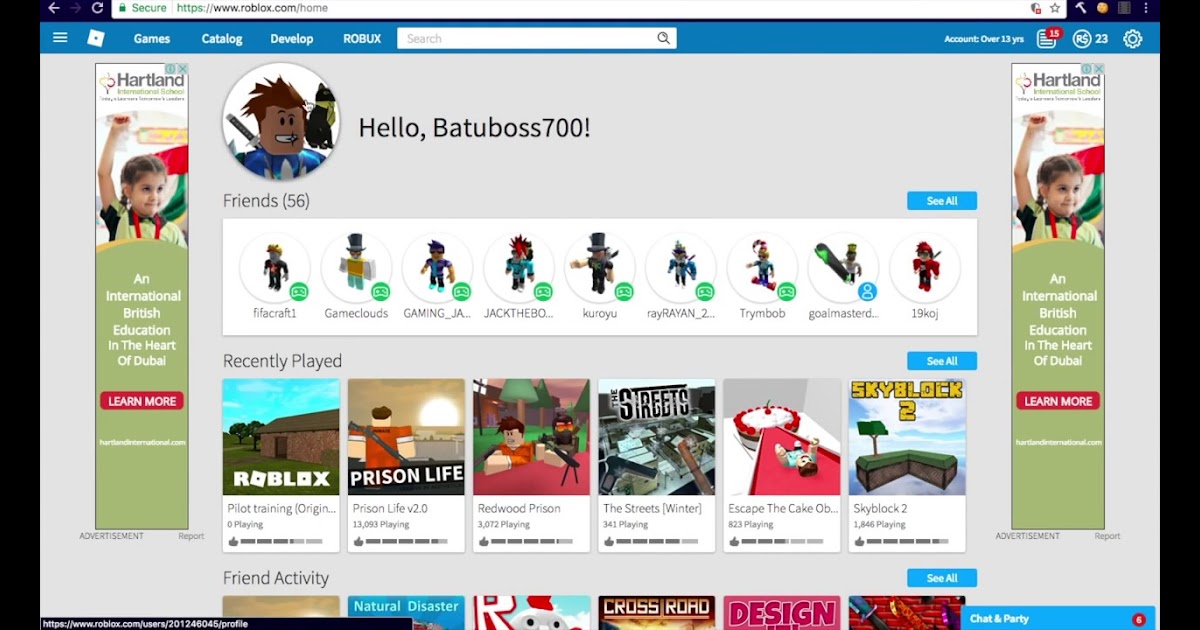This screenshot has height=630, width=1200.
Task: Click the browser back arrow
Action: [x=53, y=8]
